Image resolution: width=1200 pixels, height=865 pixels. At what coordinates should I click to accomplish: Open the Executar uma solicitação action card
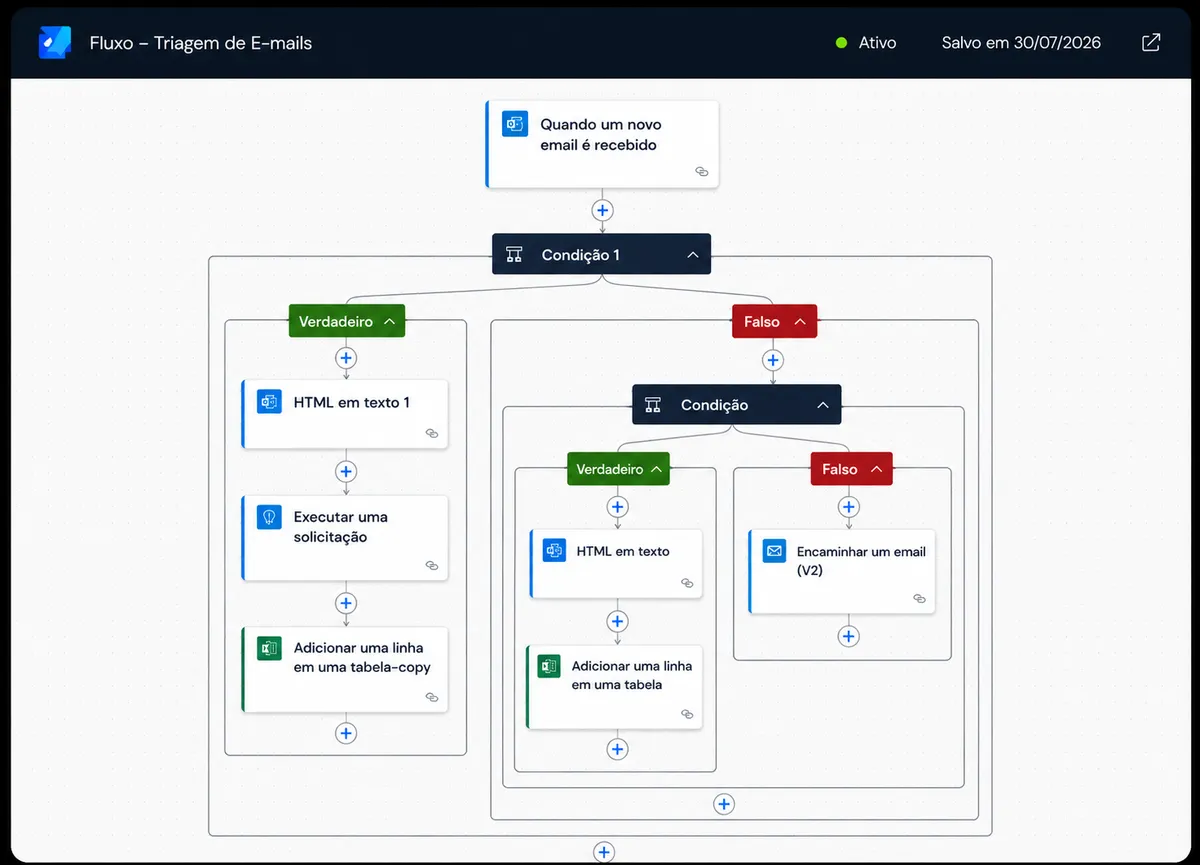[345, 538]
